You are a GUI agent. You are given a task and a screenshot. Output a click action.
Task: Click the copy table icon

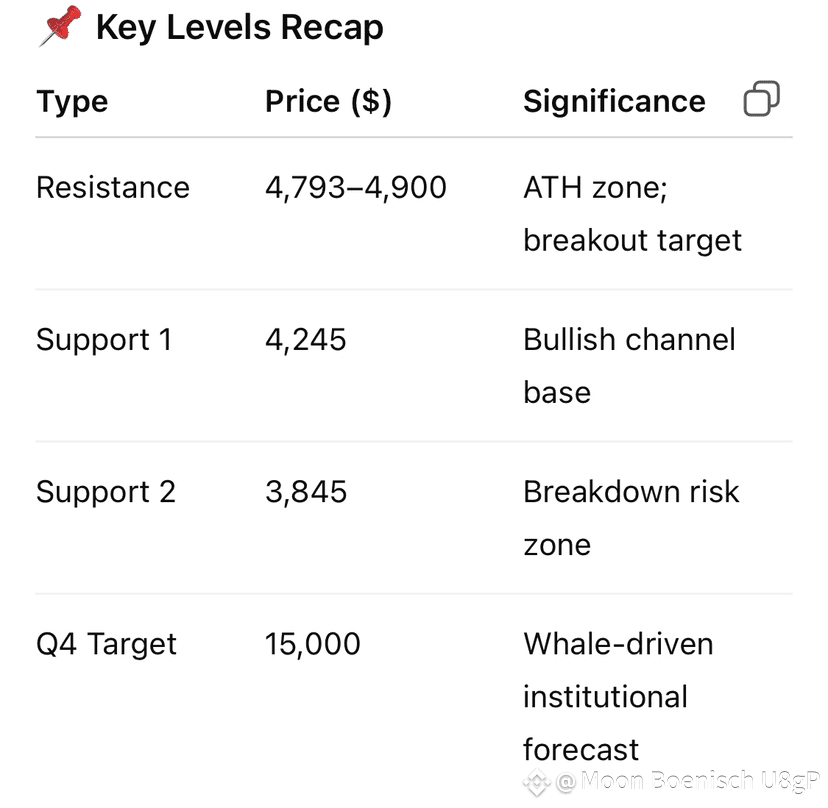tap(761, 99)
